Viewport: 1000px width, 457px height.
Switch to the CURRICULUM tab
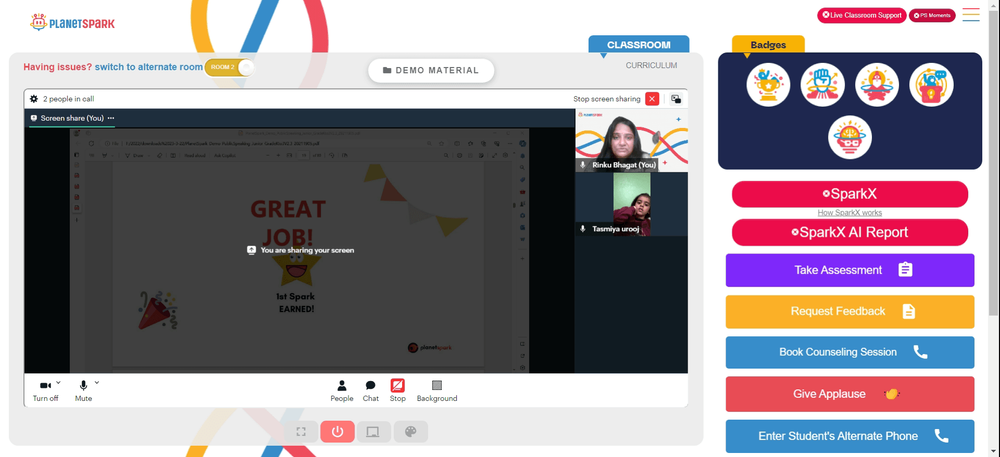(651, 65)
